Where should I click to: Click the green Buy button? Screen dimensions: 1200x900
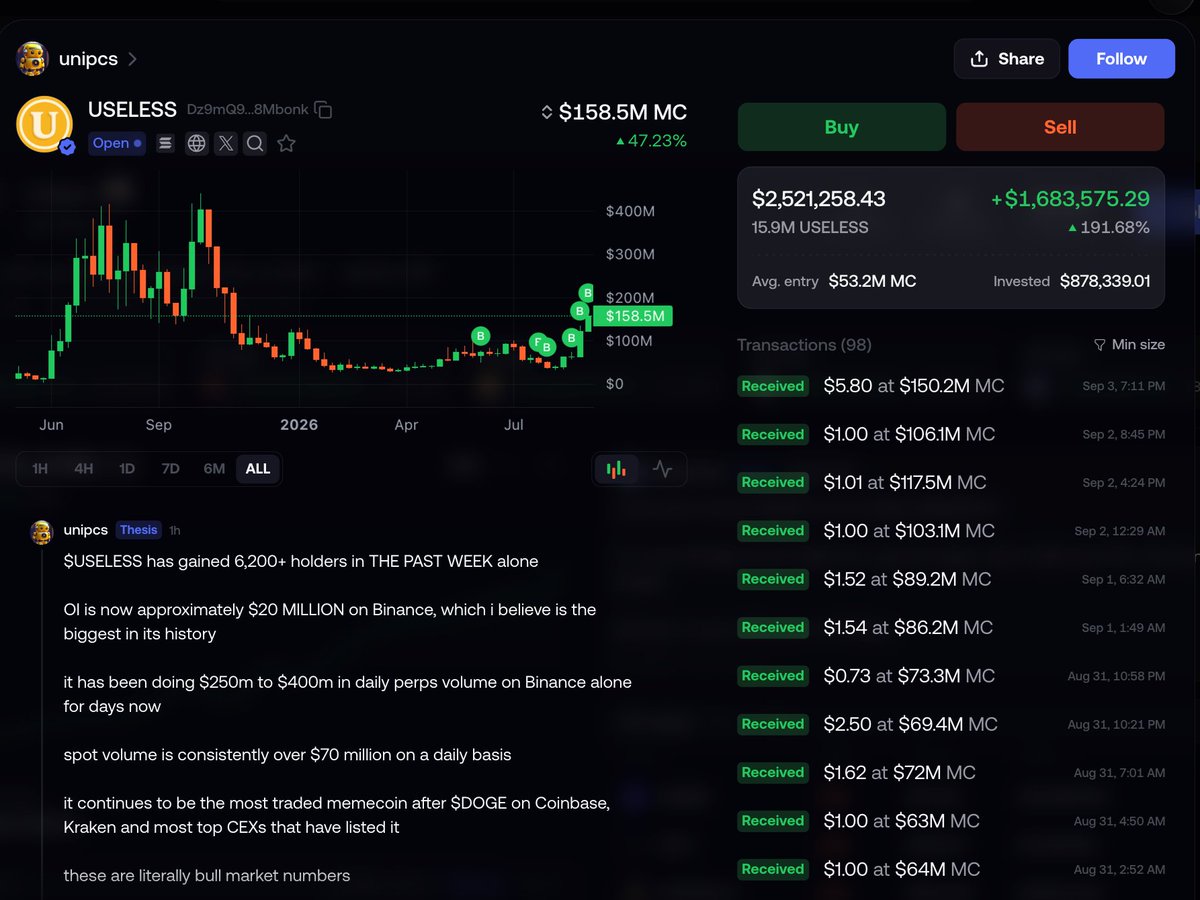[x=841, y=127]
